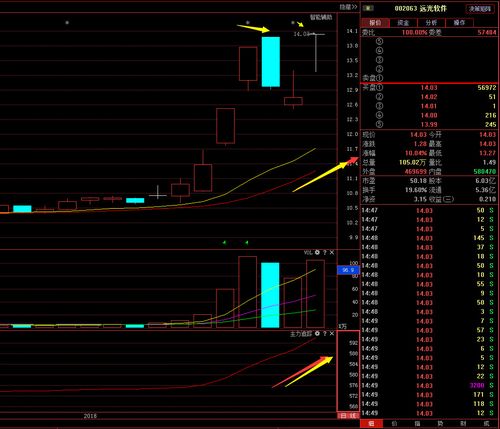
Task: Click the blue 96.9 volume scale marker
Action: pos(348,270)
